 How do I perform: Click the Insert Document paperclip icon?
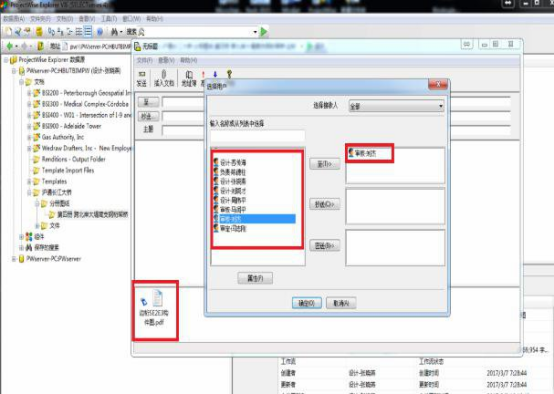pyautogui.click(x=164, y=74)
